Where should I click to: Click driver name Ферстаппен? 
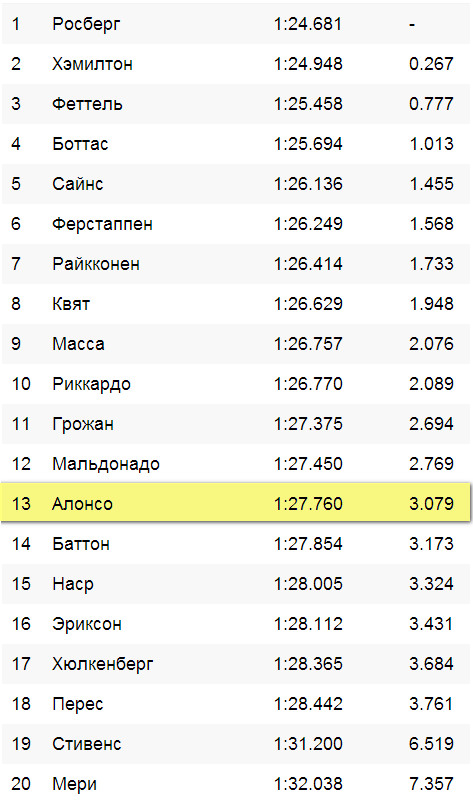point(102,224)
